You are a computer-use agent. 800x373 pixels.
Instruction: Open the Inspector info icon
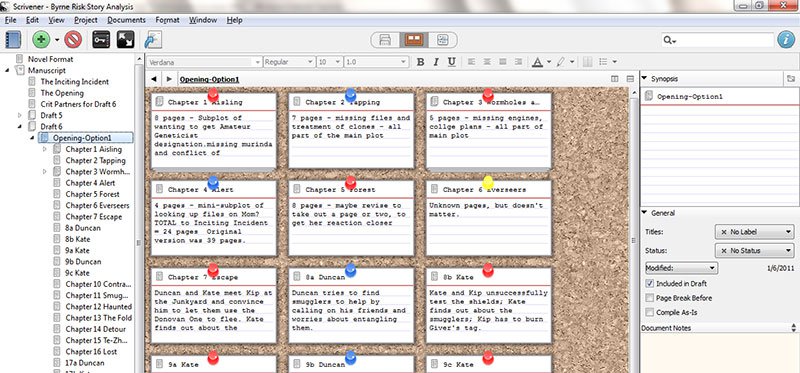click(786, 39)
